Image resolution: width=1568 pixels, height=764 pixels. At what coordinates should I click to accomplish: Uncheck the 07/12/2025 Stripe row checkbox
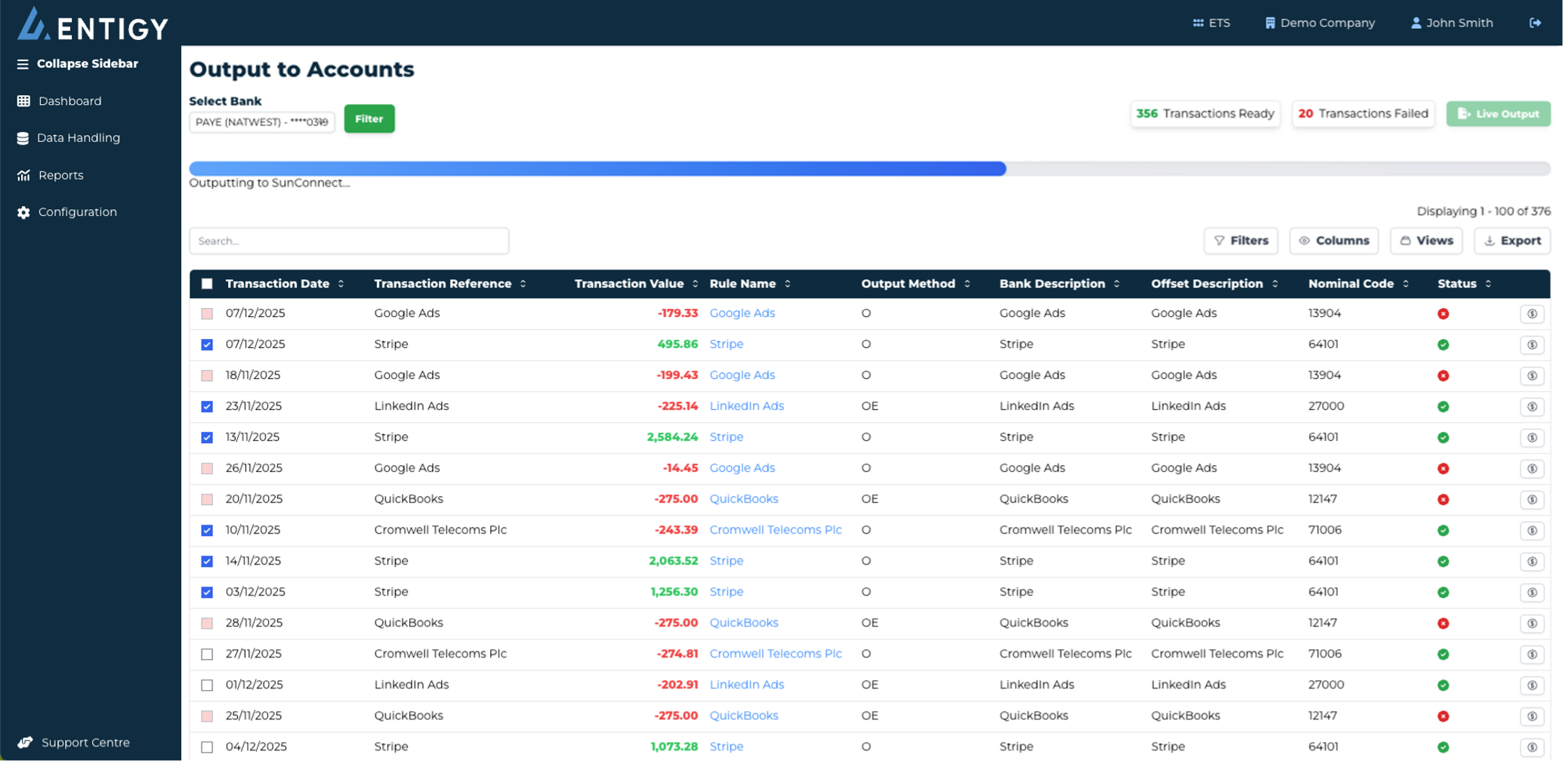click(207, 345)
